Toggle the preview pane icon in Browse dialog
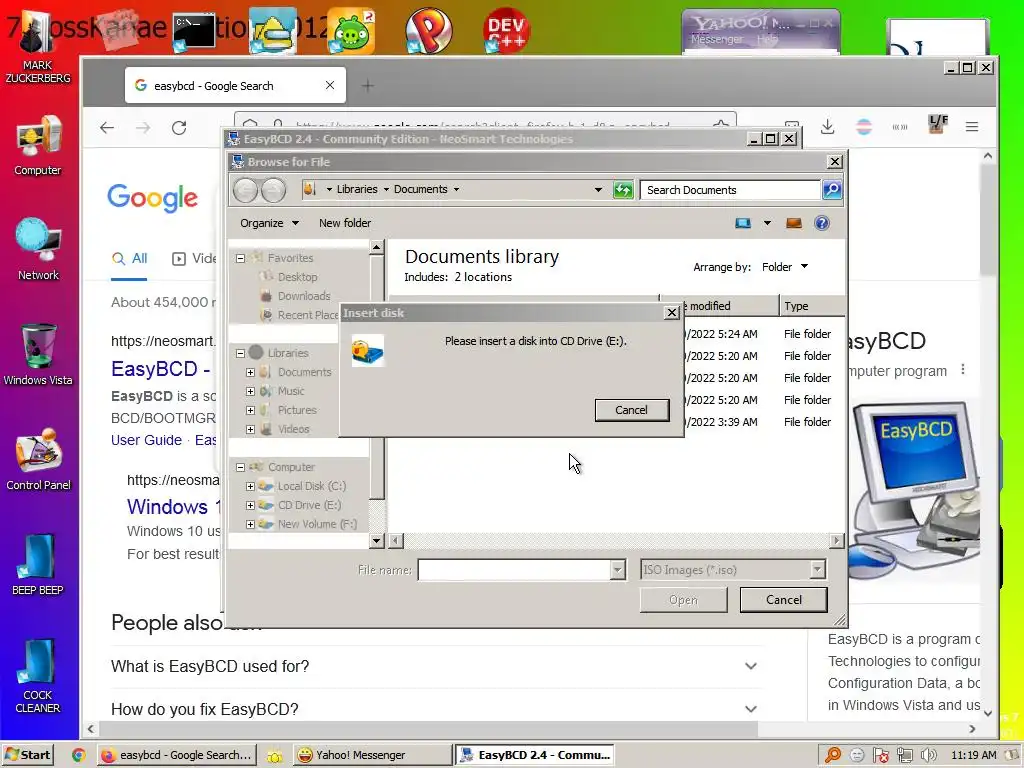 tap(793, 223)
